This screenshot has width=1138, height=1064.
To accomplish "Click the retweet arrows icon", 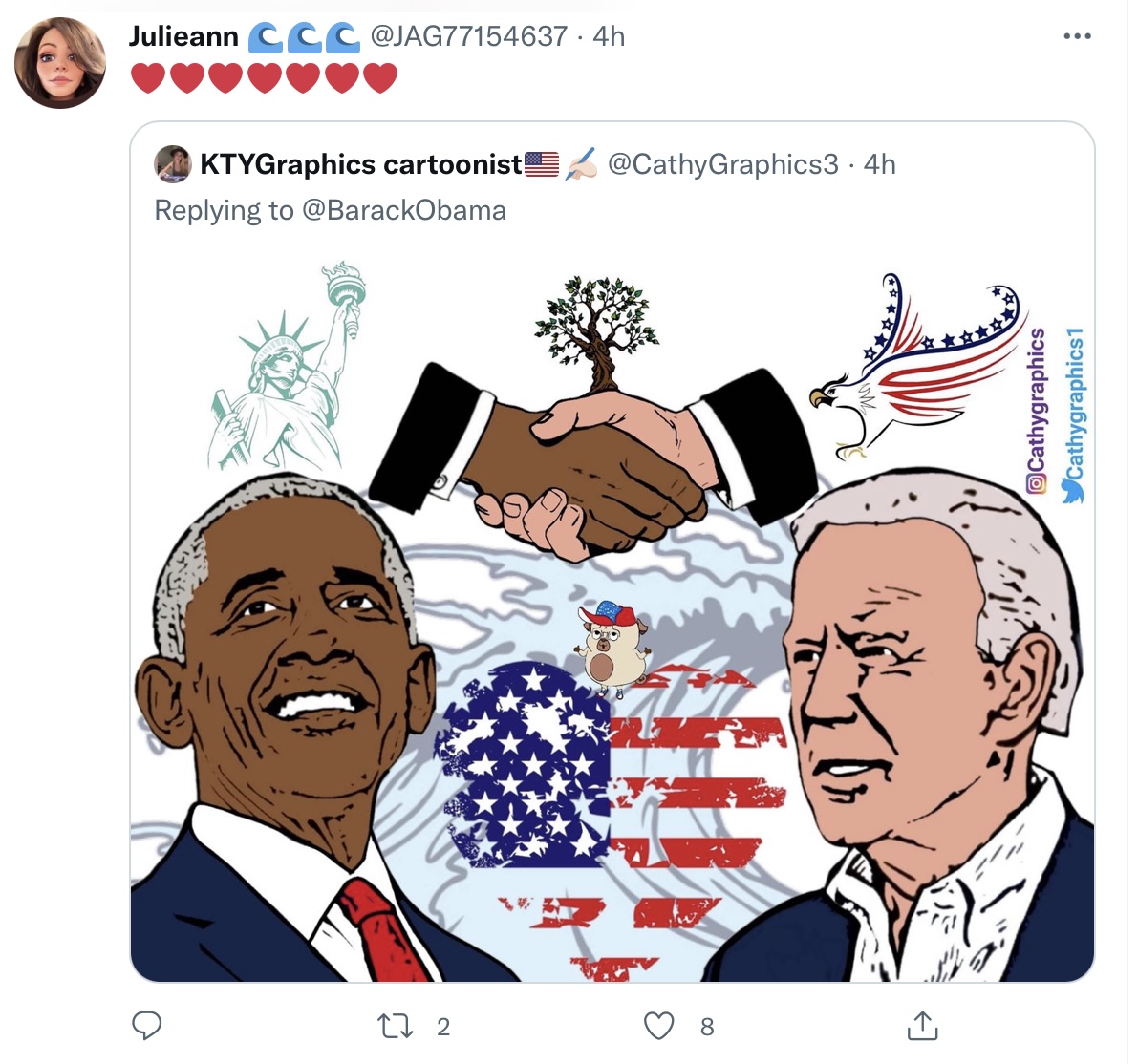I will click(396, 1027).
